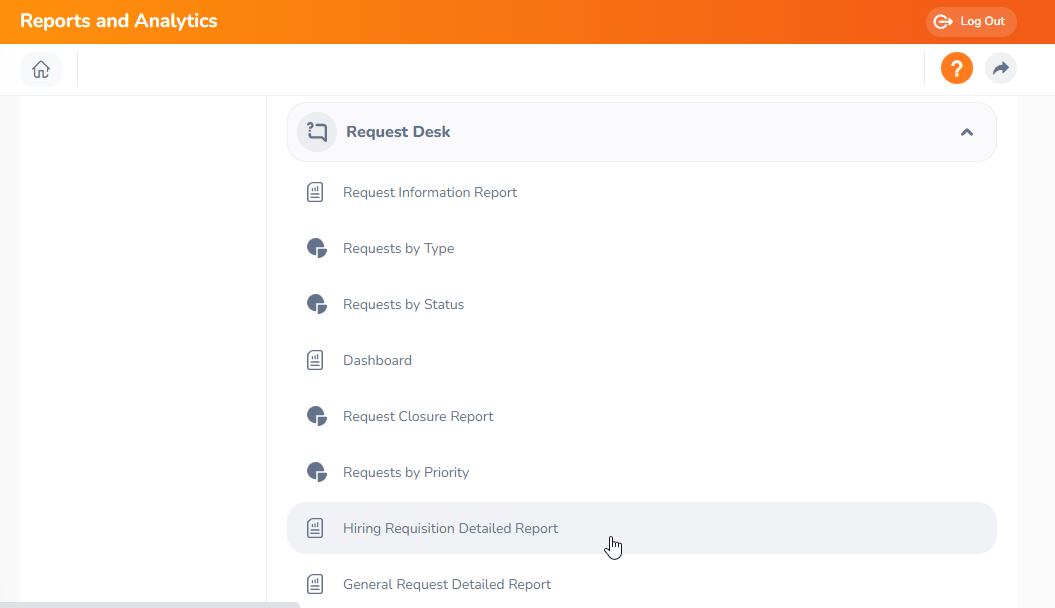Image resolution: width=1055 pixels, height=608 pixels.
Task: Open the Request Information Report link
Action: [430, 193]
